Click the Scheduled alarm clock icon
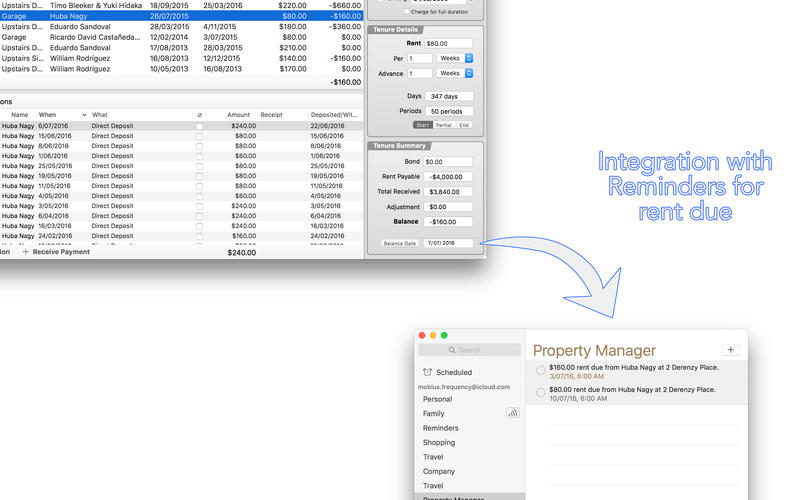Screen dimensions: 800x500 point(427,372)
